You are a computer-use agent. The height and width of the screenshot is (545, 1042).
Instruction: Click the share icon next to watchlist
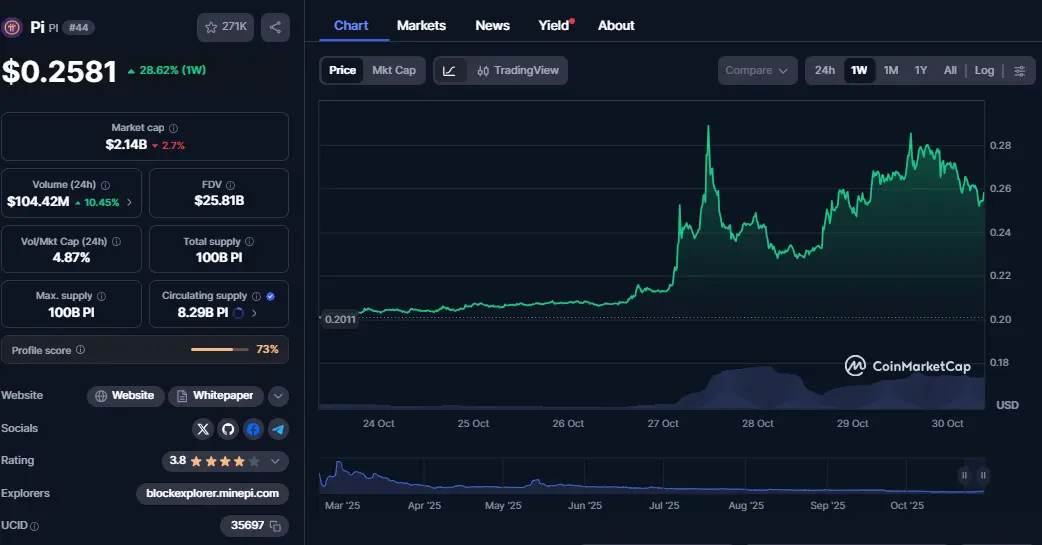pyautogui.click(x=275, y=27)
